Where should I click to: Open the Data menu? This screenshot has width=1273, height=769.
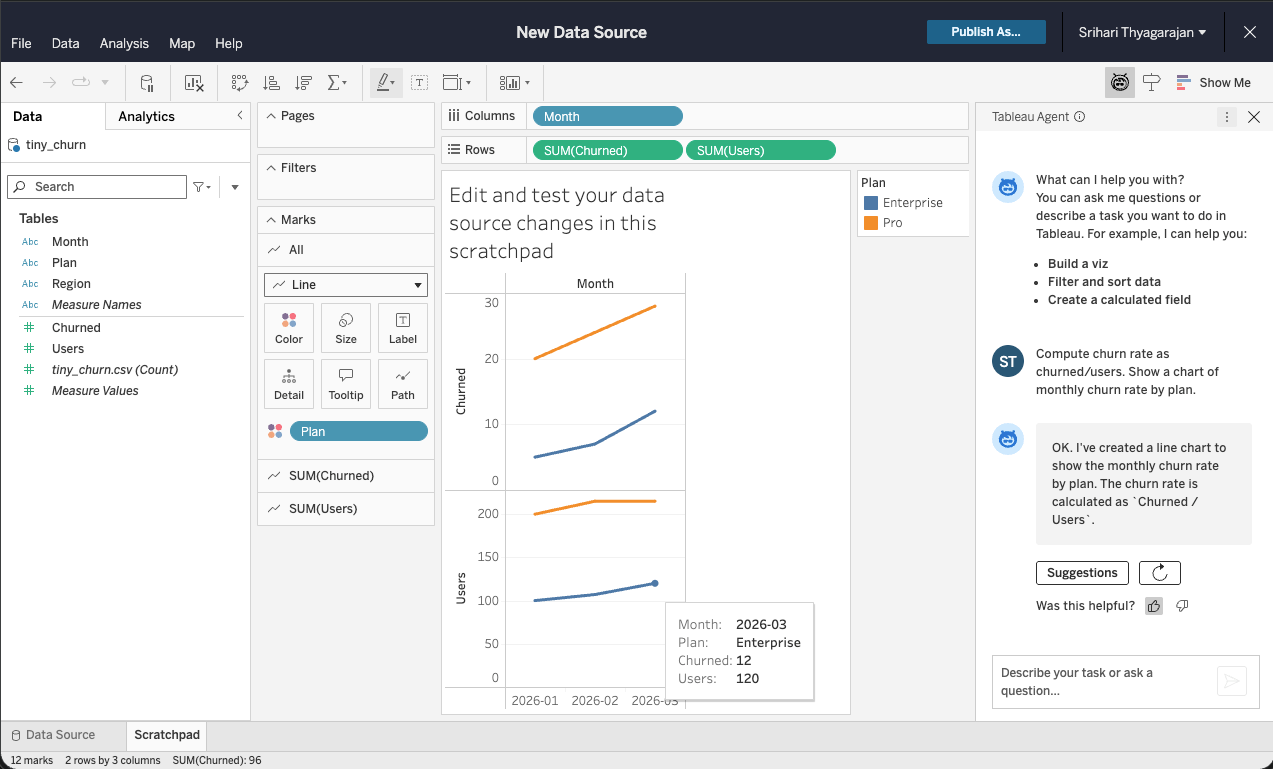click(65, 43)
